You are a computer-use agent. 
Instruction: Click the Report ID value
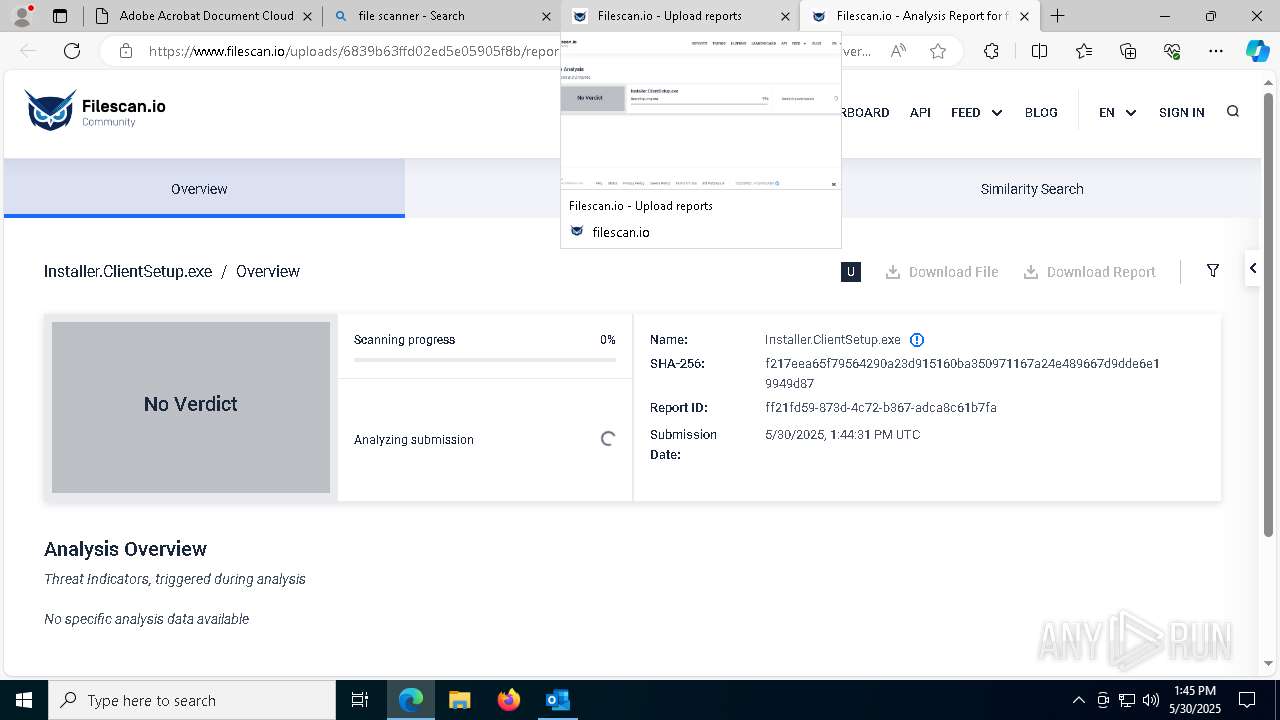point(881,408)
